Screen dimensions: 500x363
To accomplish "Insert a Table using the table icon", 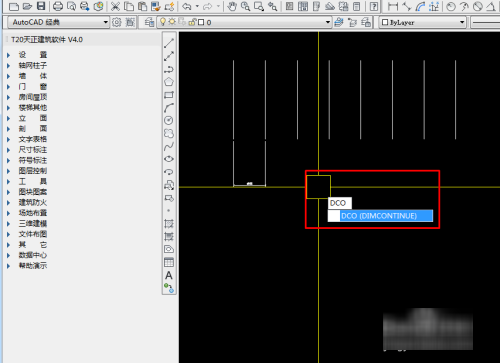I will point(169,262).
